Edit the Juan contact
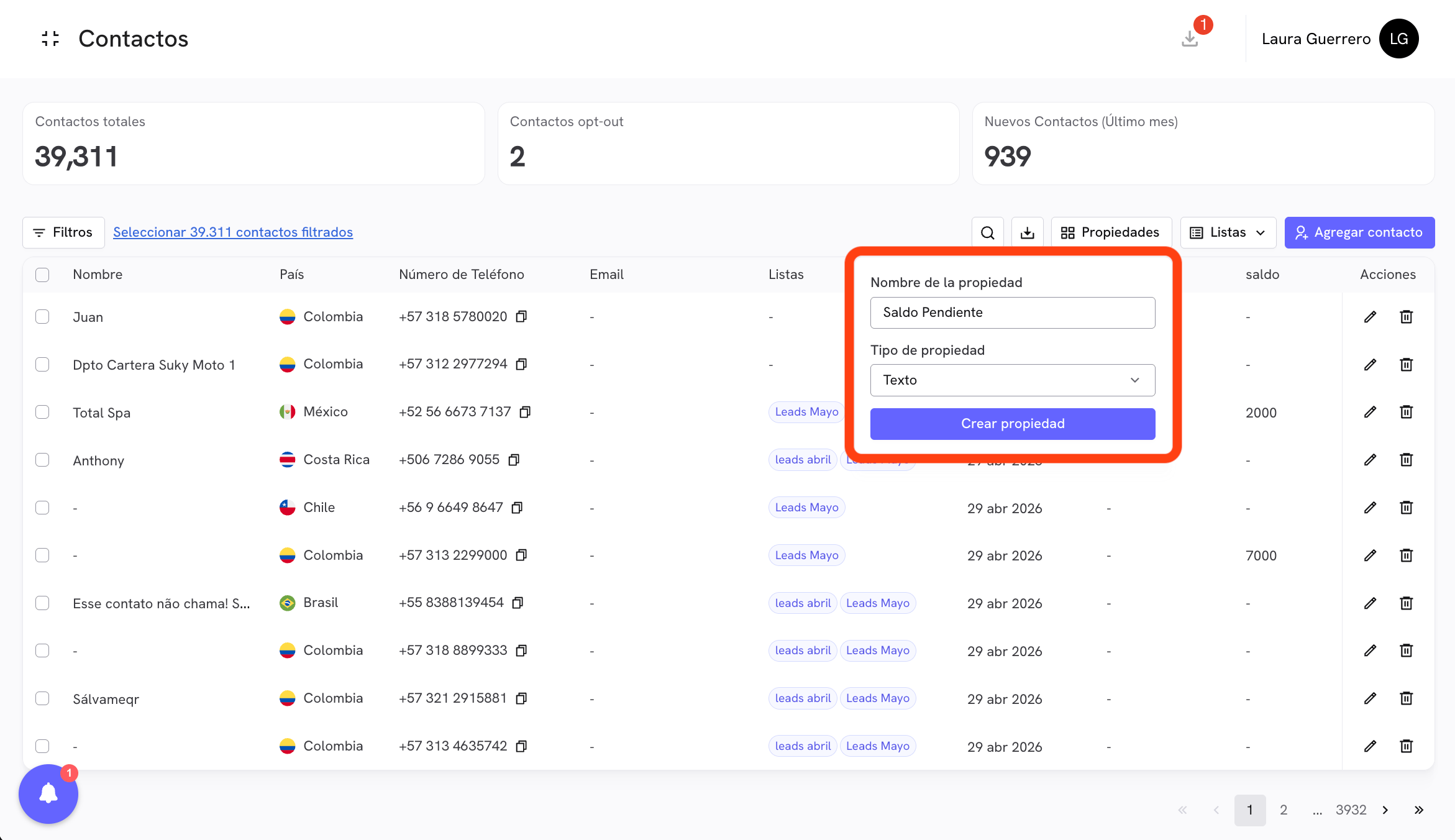Image resolution: width=1455 pixels, height=840 pixels. pos(1370,317)
